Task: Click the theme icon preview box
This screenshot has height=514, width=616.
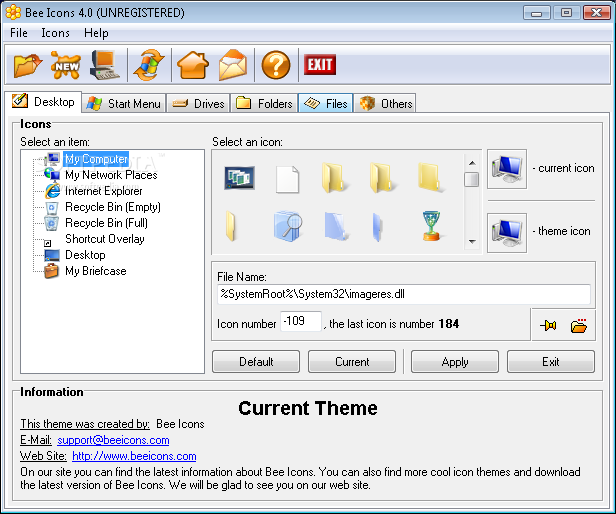Action: (x=507, y=233)
